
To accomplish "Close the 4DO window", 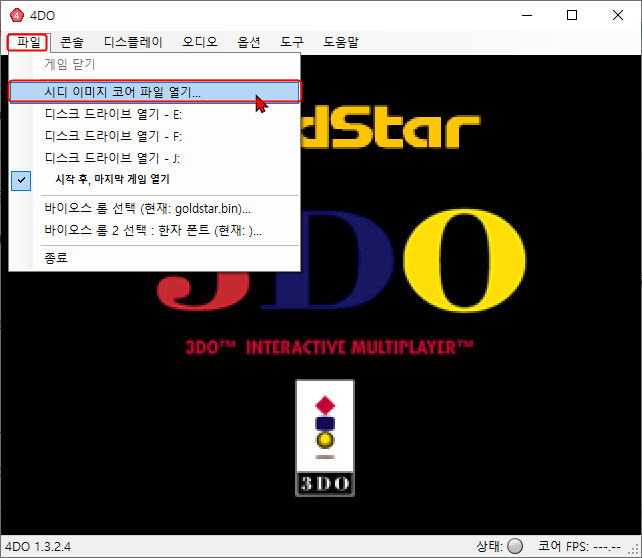I will tap(617, 16).
